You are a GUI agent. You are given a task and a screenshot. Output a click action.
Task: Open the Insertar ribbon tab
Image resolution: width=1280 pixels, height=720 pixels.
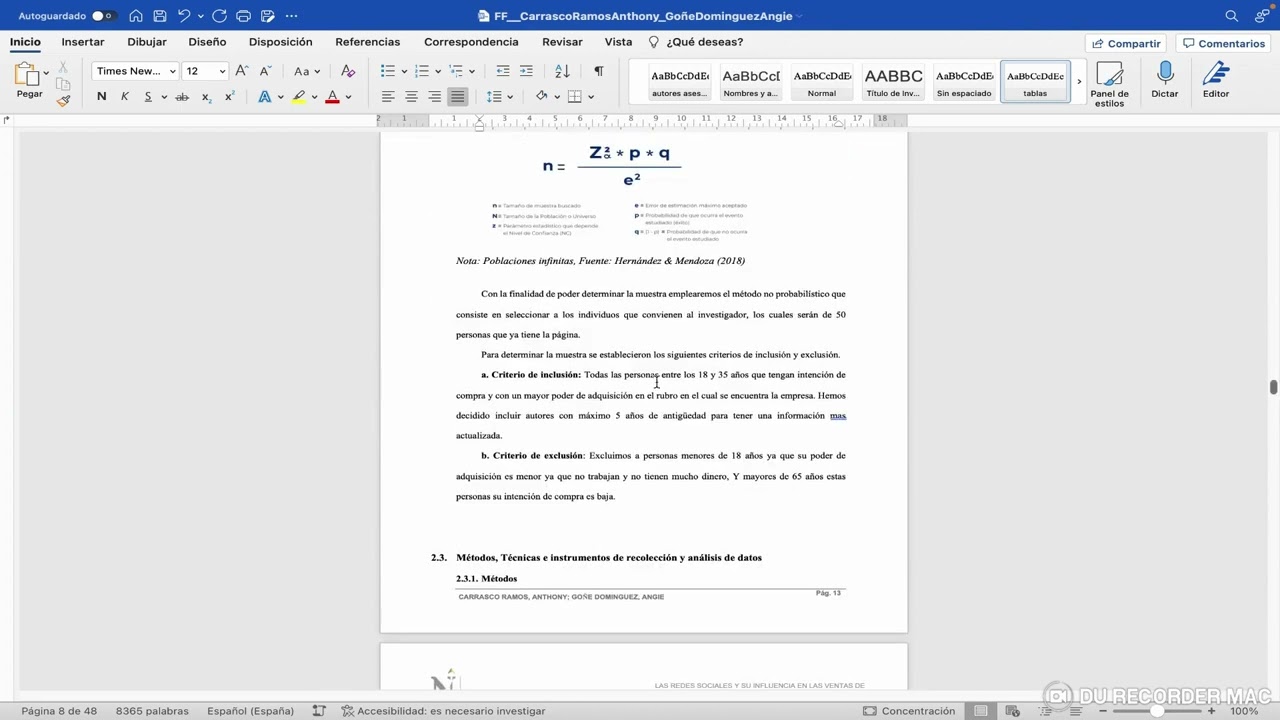coord(83,42)
